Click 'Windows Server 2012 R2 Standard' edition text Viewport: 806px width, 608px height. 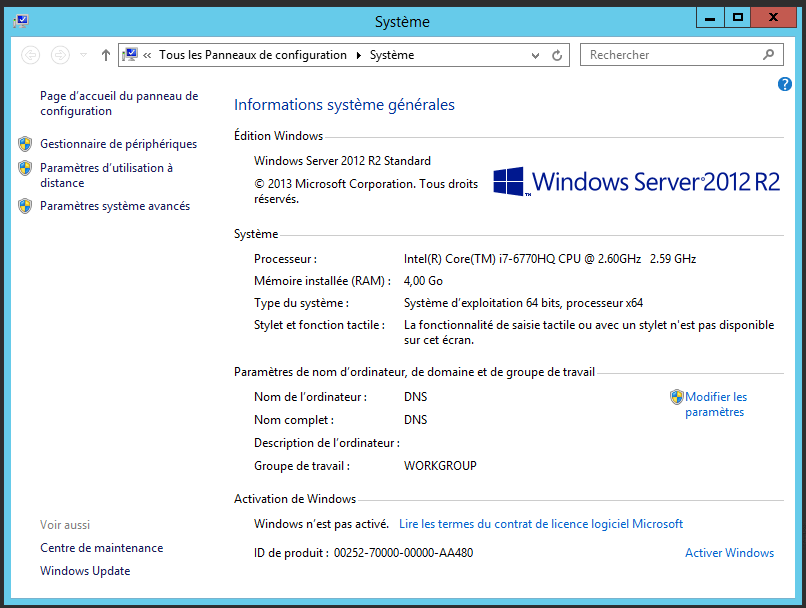pyautogui.click(x=342, y=161)
